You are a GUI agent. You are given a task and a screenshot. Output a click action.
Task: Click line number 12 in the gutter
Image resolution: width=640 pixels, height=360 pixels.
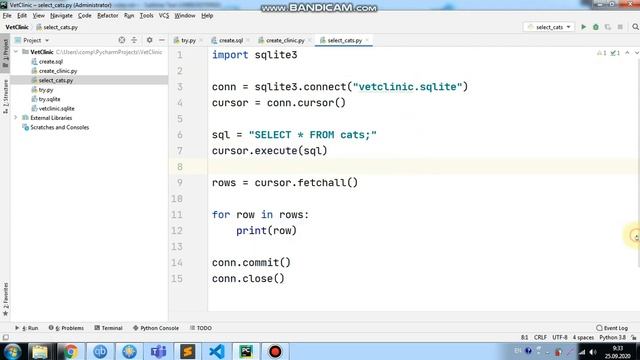point(177,230)
